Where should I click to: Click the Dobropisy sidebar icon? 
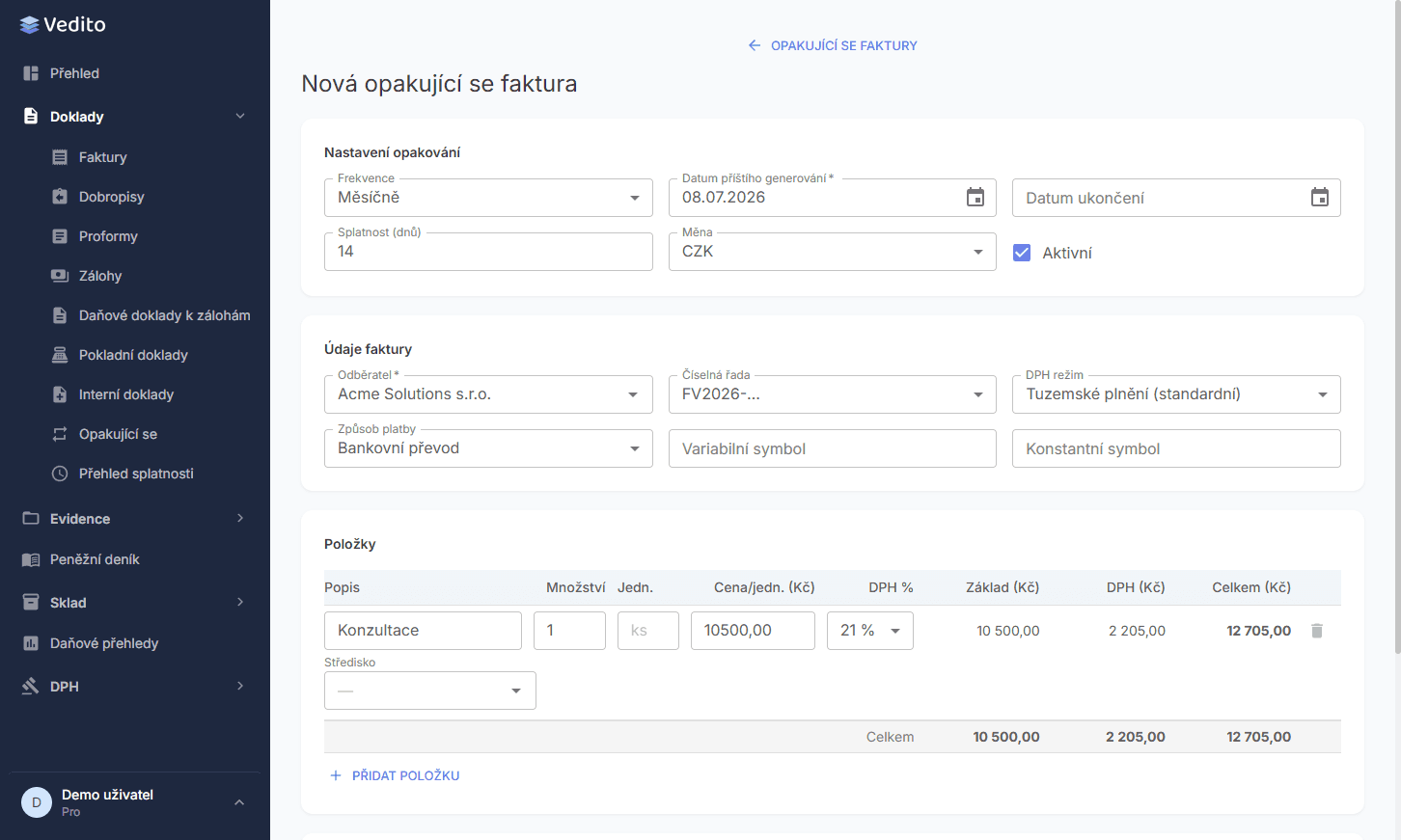60,197
